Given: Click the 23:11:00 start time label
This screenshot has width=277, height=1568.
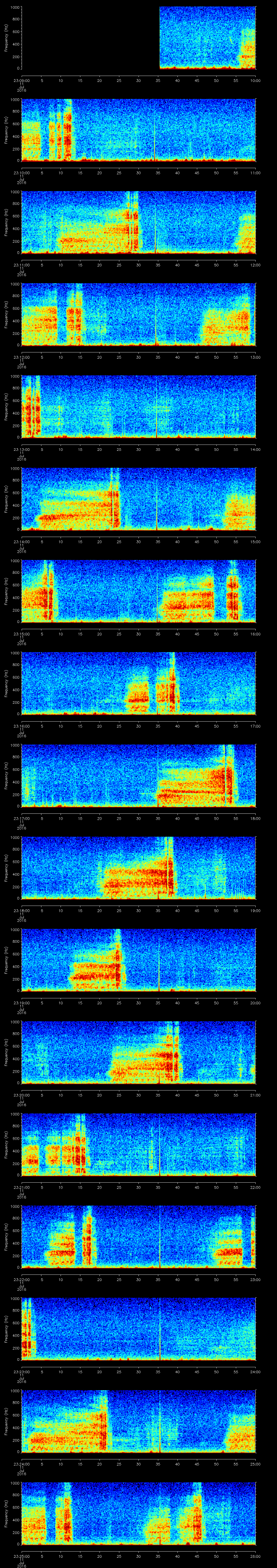Looking at the screenshot, I should pos(21,265).
